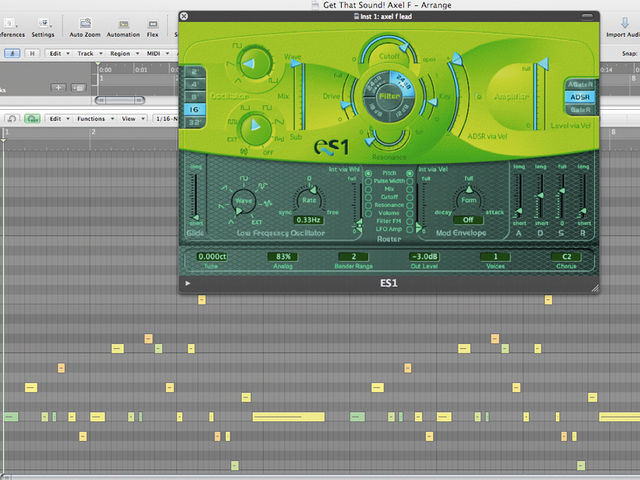Image resolution: width=640 pixels, height=480 pixels.
Task: Select the 4' oscillator octave button
Action: click(195, 84)
